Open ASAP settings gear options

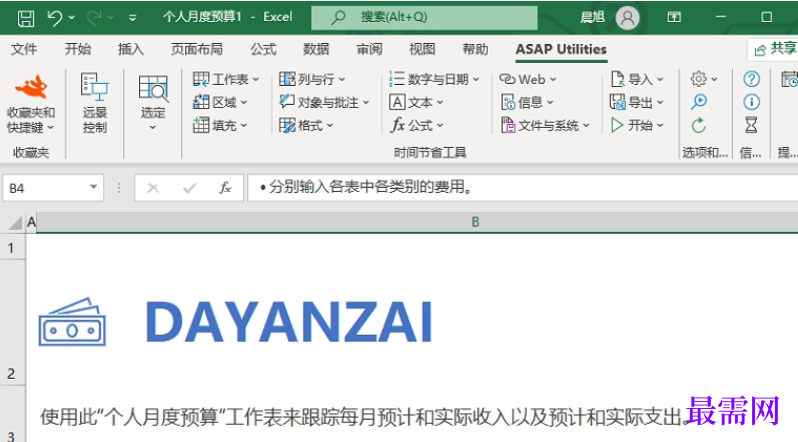point(704,79)
